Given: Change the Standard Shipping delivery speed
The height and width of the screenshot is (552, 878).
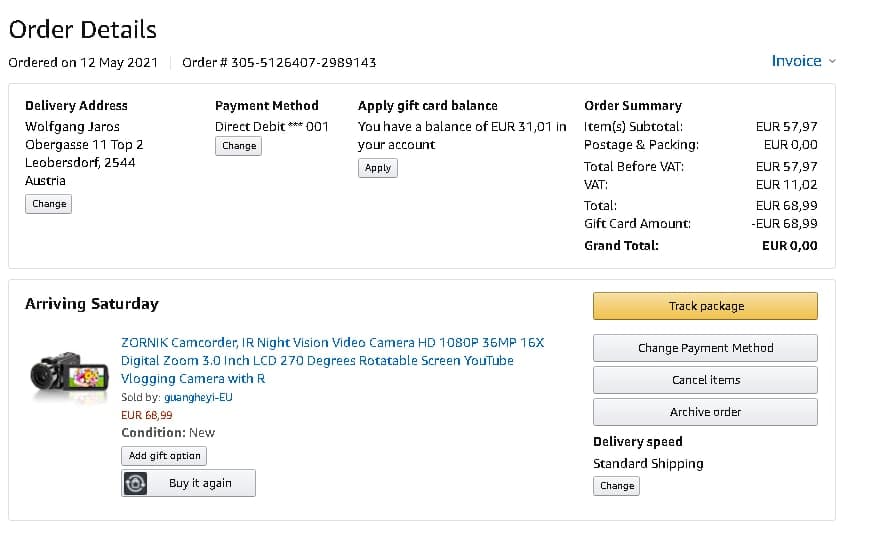Looking at the screenshot, I should (616, 486).
